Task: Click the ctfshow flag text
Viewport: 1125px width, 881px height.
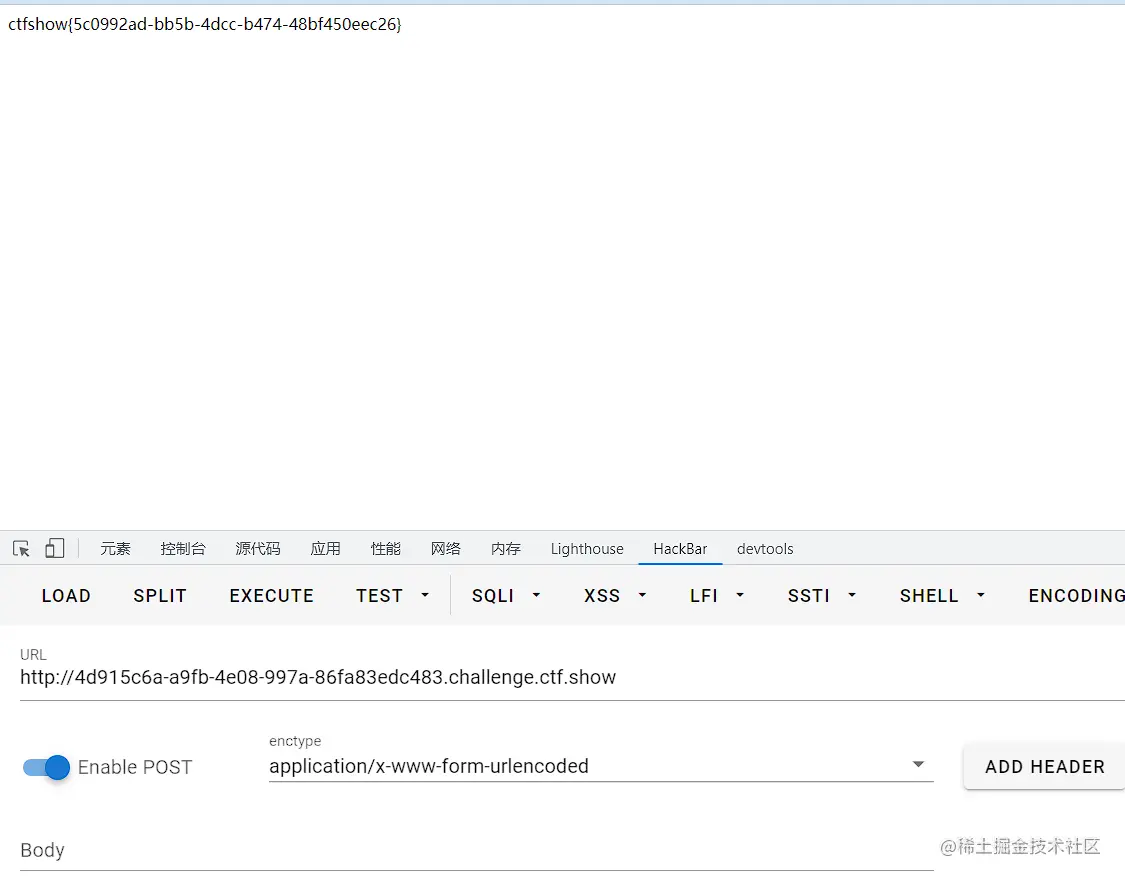Action: (x=204, y=24)
